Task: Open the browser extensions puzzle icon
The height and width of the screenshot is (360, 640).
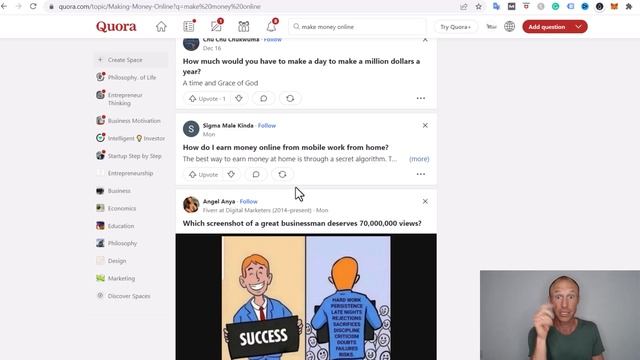Action: [629, 7]
